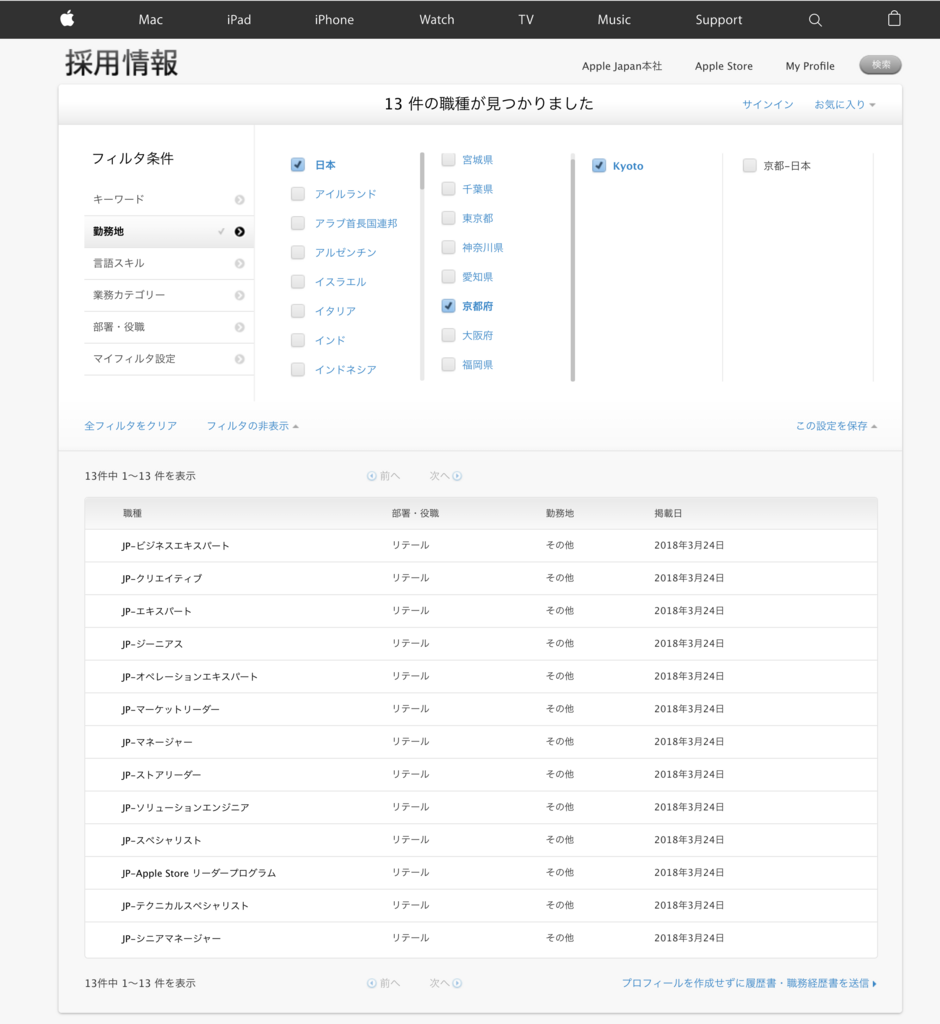Open the お気に入り dropdown
The width and height of the screenshot is (940, 1024).
pos(845,104)
